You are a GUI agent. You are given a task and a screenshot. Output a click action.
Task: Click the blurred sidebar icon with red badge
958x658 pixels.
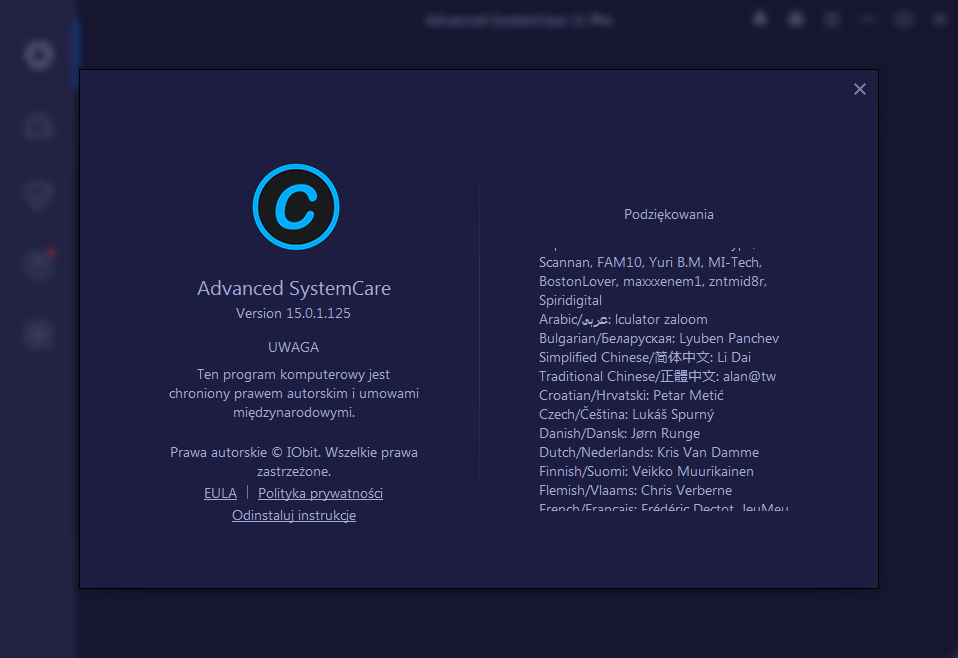point(40,265)
